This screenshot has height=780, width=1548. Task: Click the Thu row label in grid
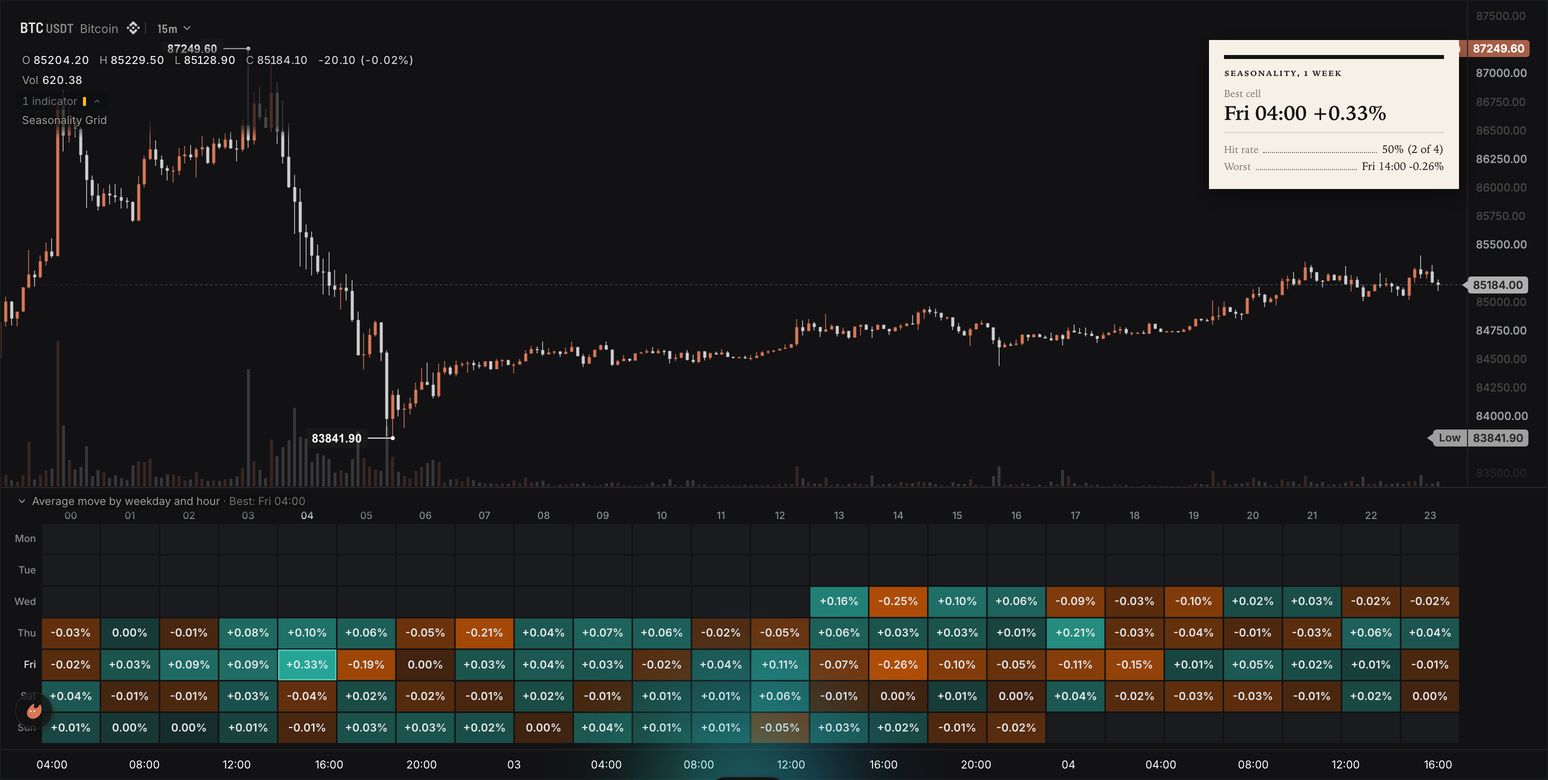(26, 633)
